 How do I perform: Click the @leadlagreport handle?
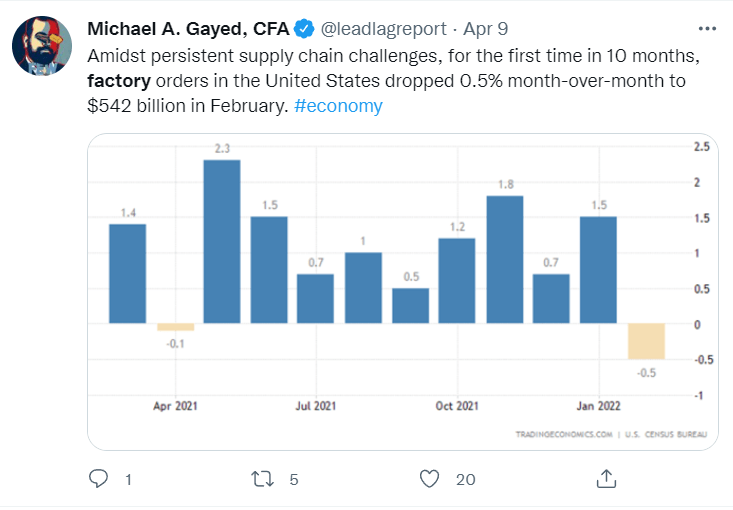tap(385, 27)
